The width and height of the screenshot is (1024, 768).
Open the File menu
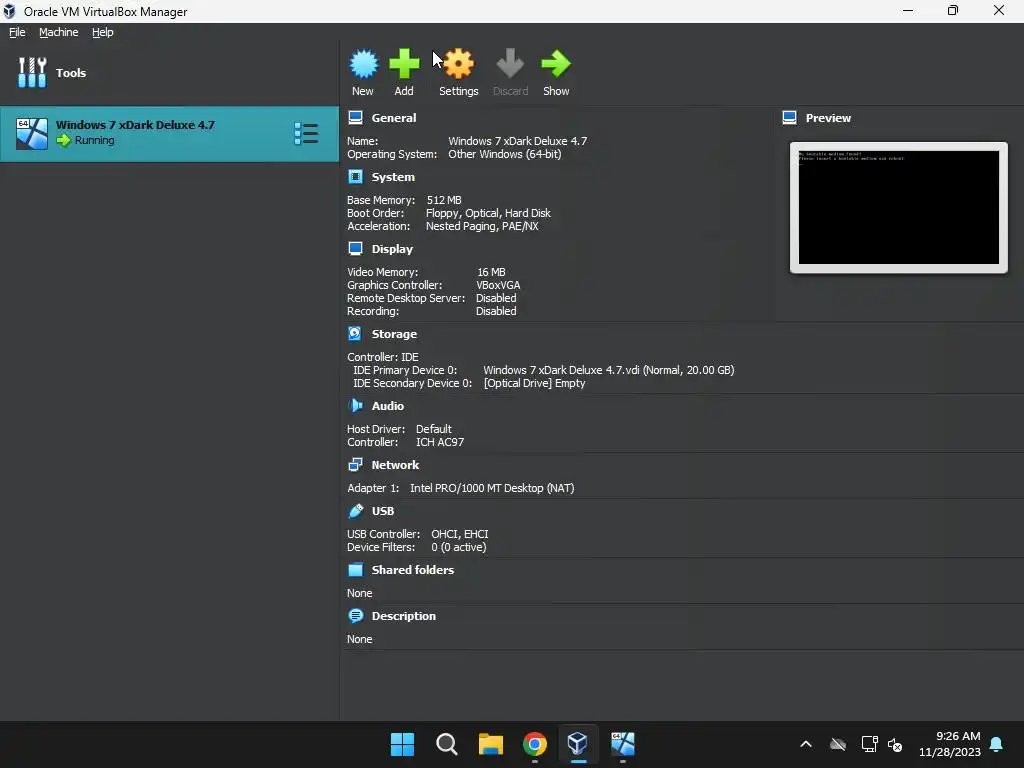tap(17, 32)
